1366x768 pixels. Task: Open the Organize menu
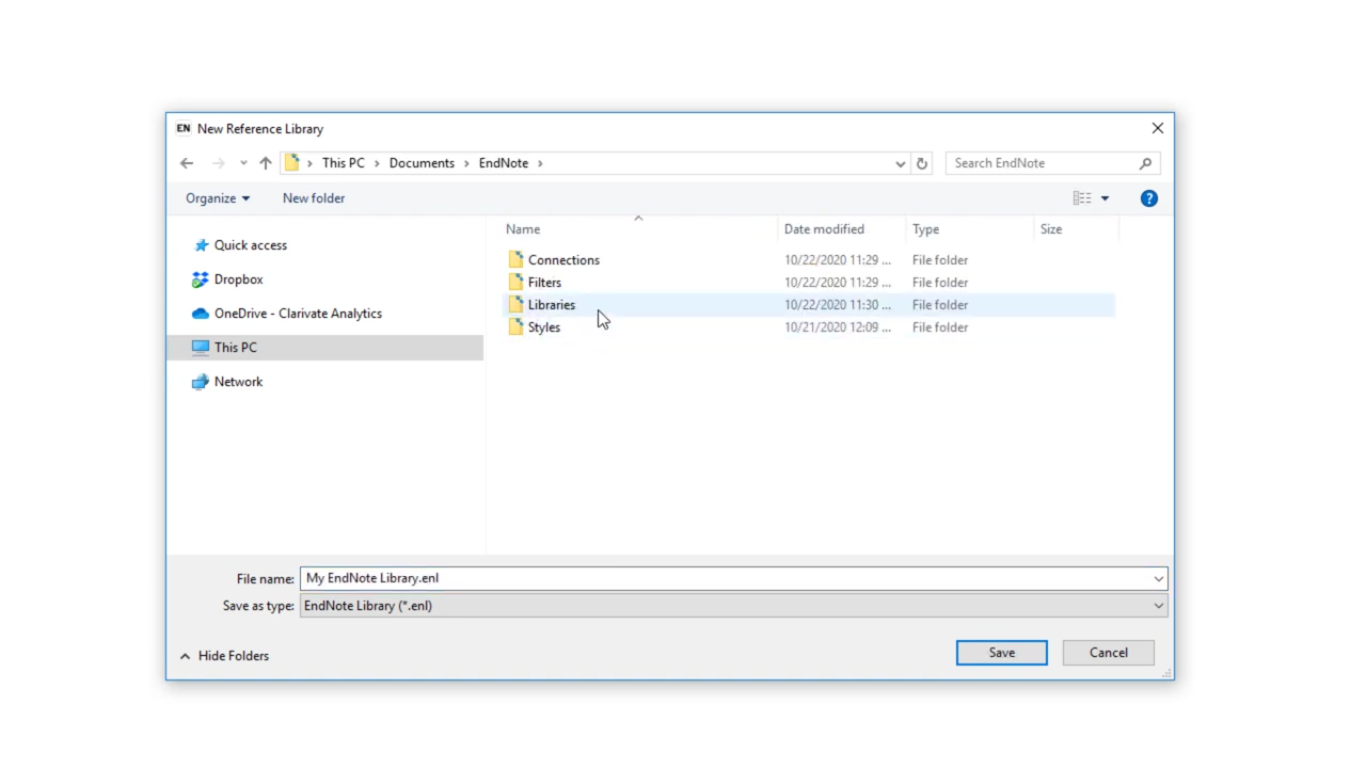point(218,198)
